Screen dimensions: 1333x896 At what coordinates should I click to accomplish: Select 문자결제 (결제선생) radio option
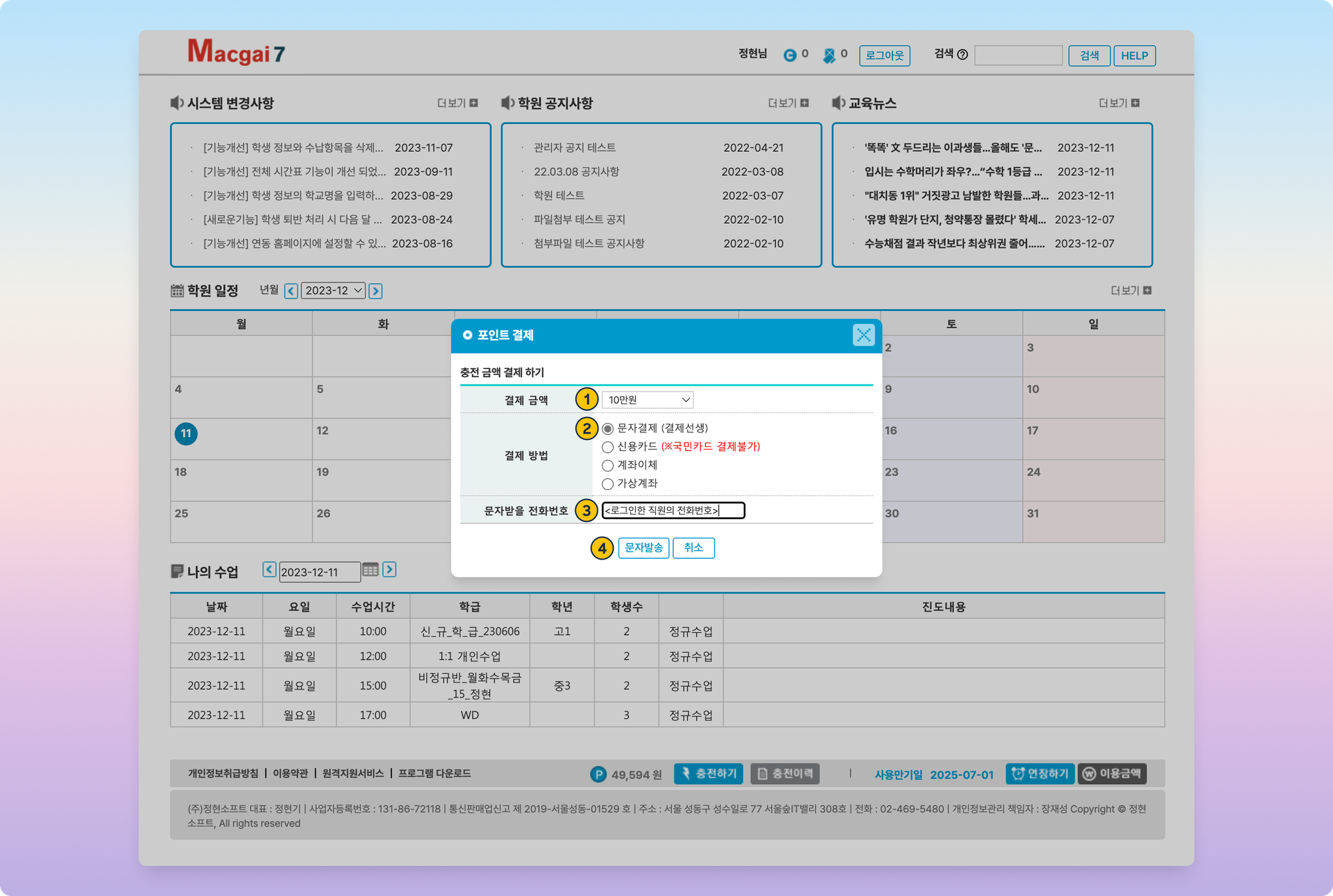607,428
